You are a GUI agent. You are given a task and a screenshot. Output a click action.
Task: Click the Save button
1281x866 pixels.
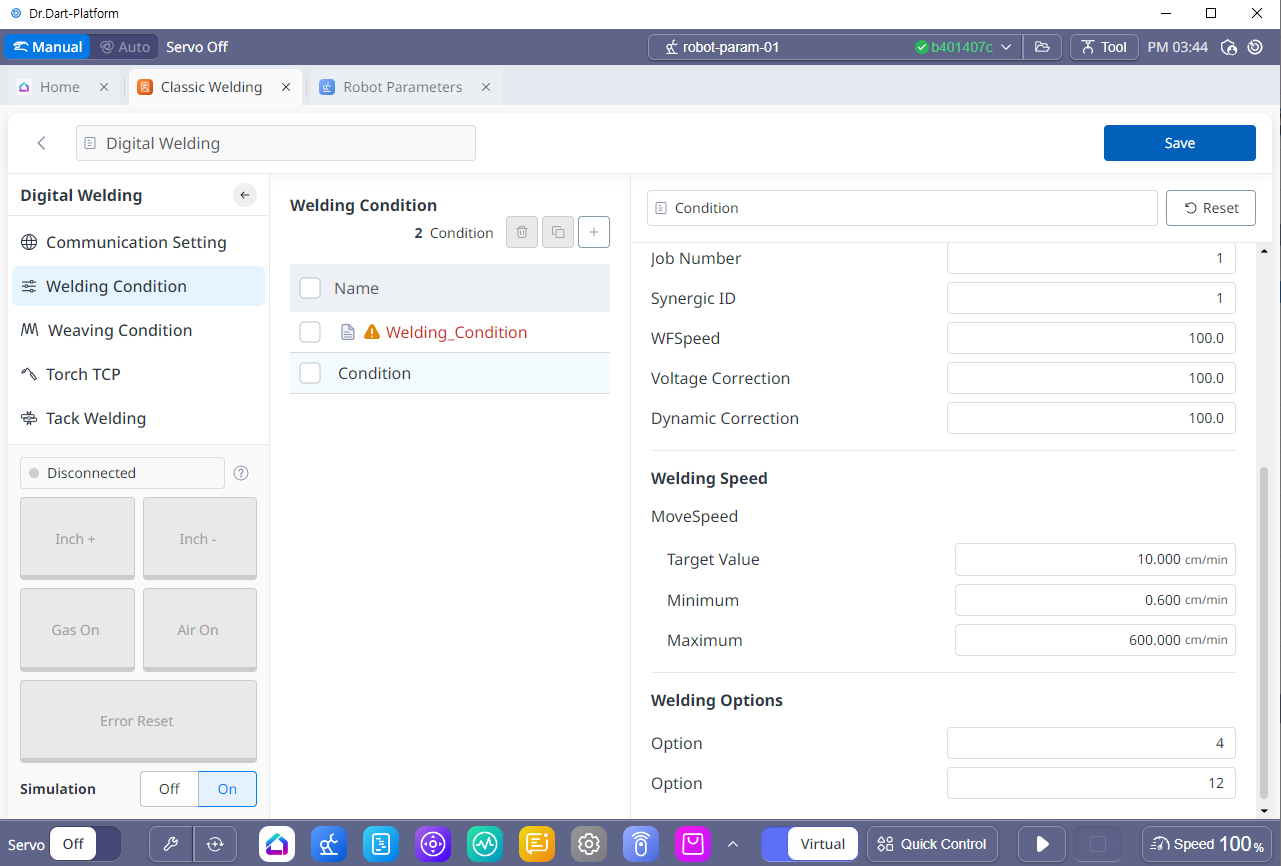tap(1179, 143)
